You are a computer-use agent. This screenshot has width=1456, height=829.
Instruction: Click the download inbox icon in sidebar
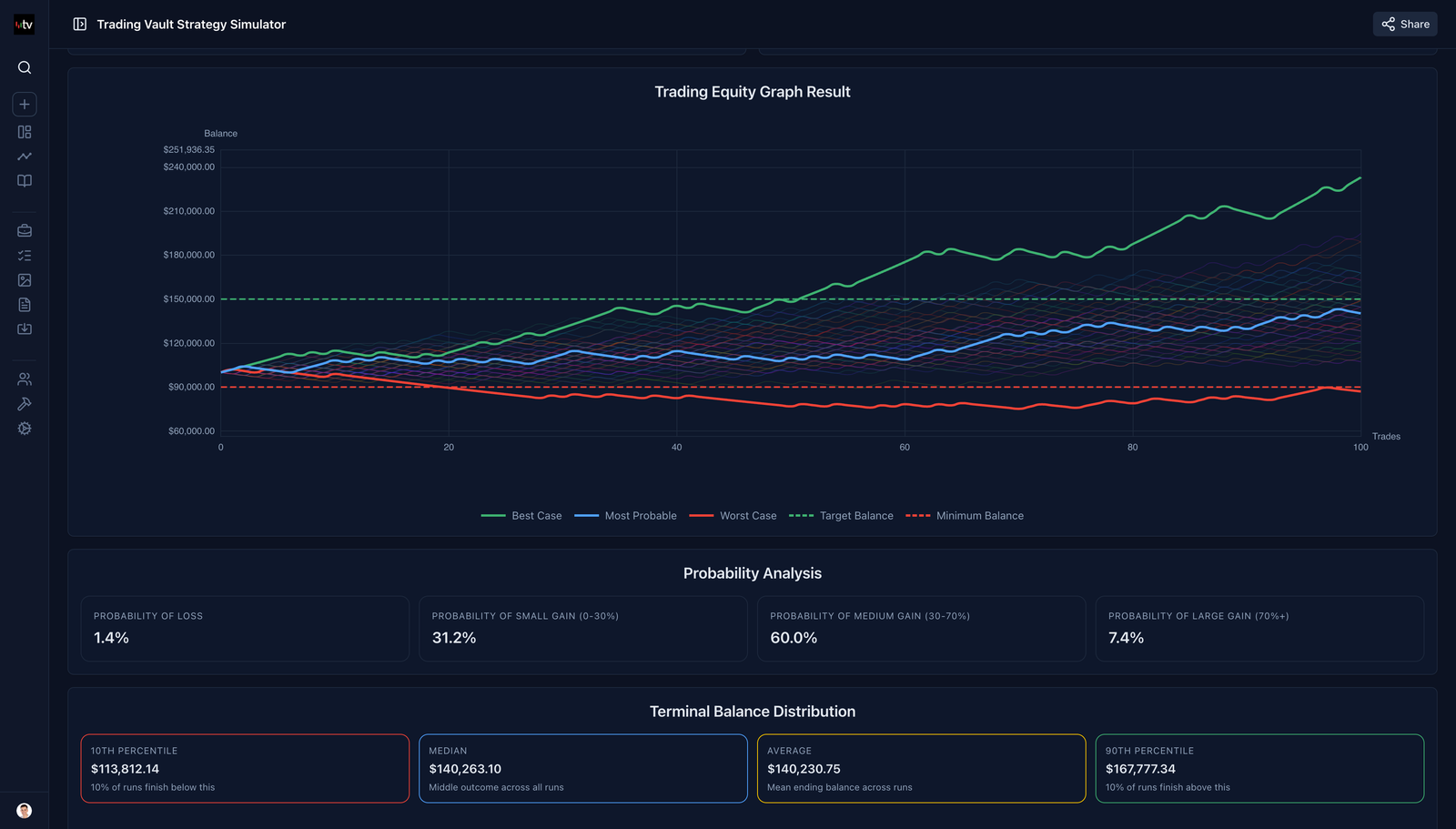point(25,329)
